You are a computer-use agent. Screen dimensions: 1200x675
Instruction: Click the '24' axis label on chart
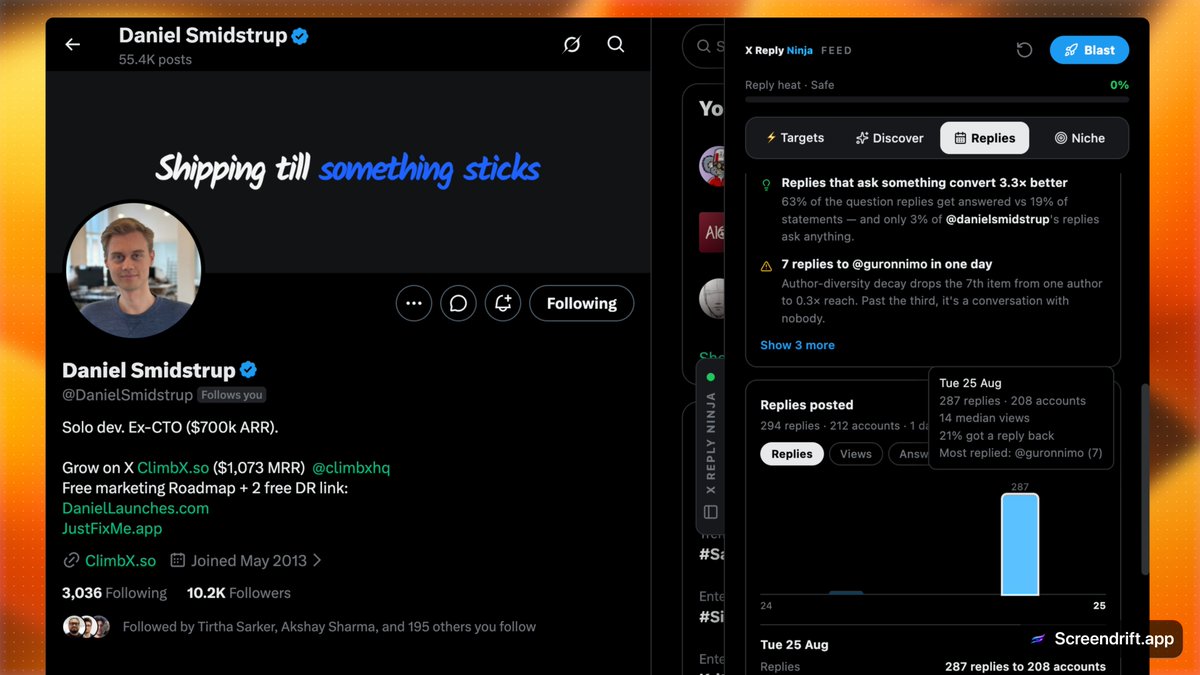pyautogui.click(x=766, y=606)
